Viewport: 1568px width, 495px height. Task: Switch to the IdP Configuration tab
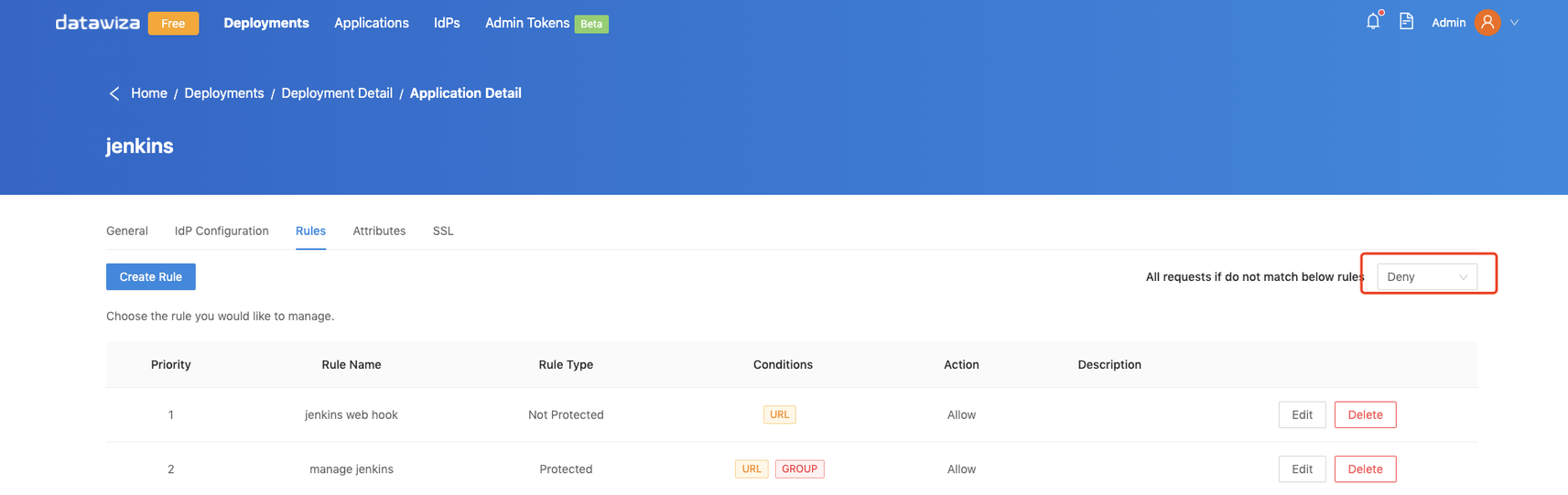pos(222,231)
